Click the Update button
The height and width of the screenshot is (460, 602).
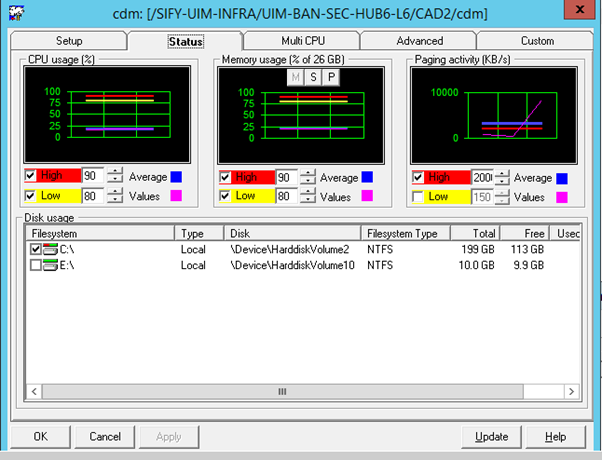point(491,437)
